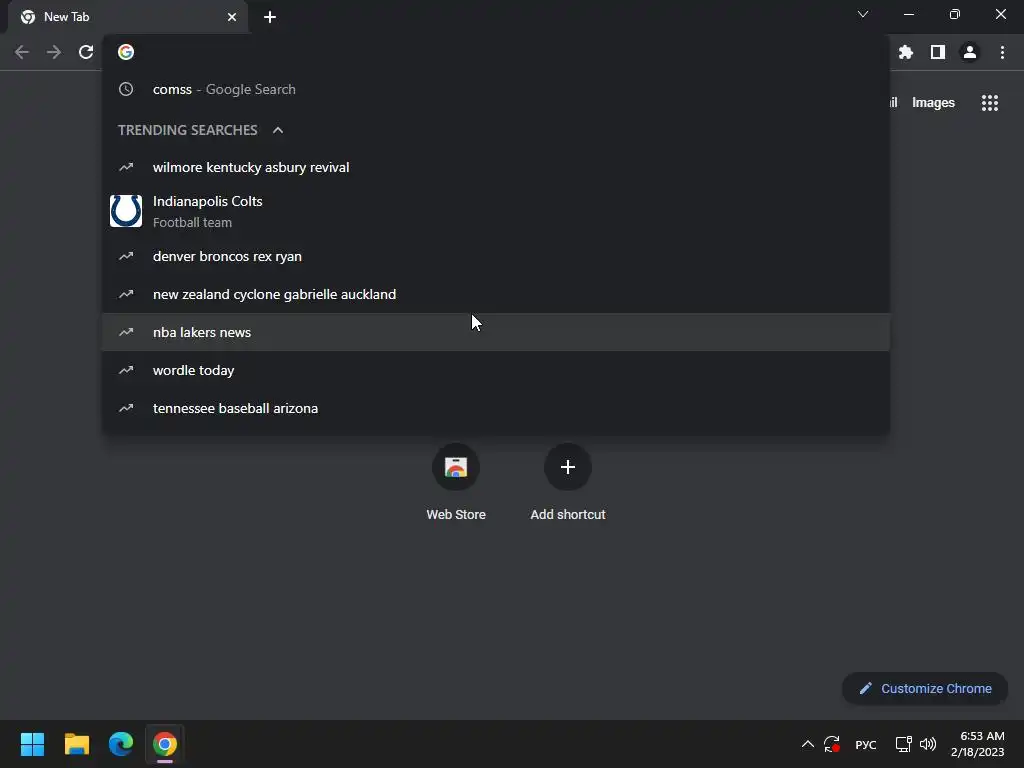Choose wilmore kentucky asbury revival suggestion

tap(496, 167)
